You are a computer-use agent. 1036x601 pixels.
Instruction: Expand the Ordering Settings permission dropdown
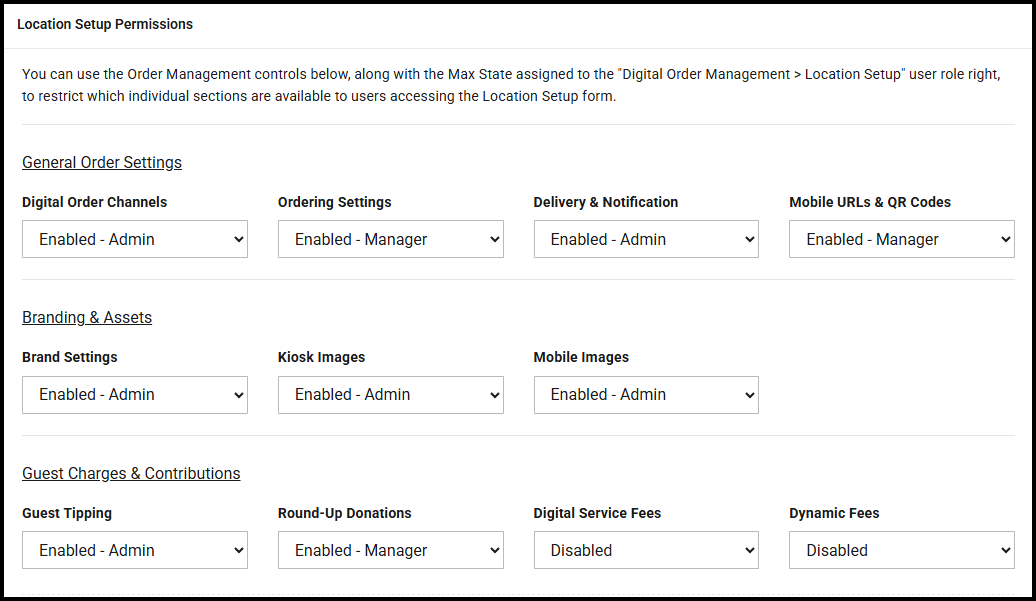coord(390,240)
